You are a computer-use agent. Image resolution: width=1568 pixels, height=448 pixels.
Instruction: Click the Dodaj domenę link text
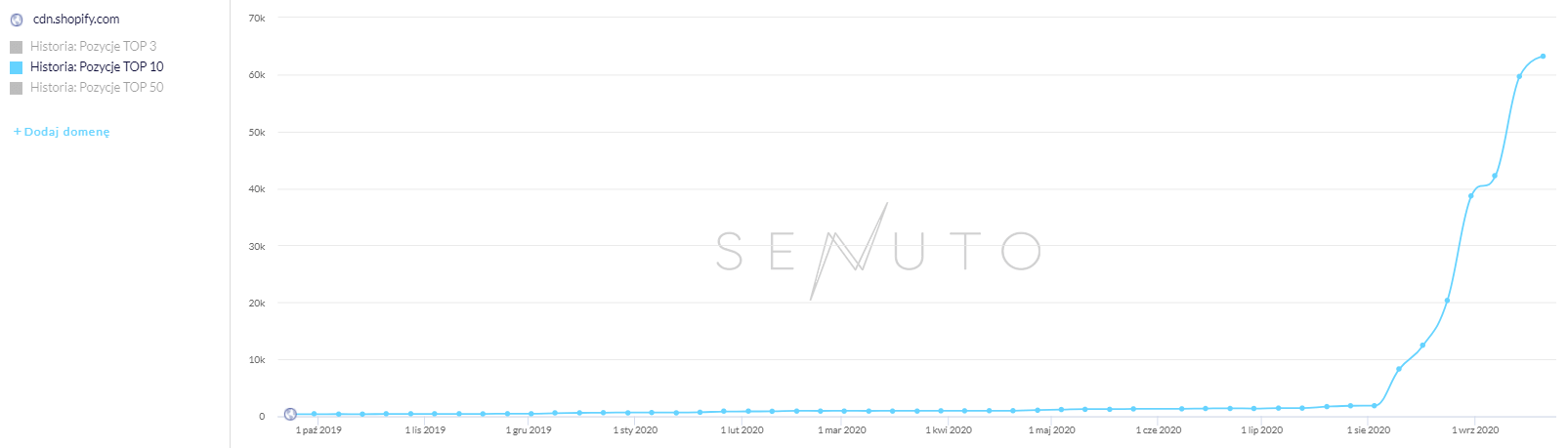point(67,132)
